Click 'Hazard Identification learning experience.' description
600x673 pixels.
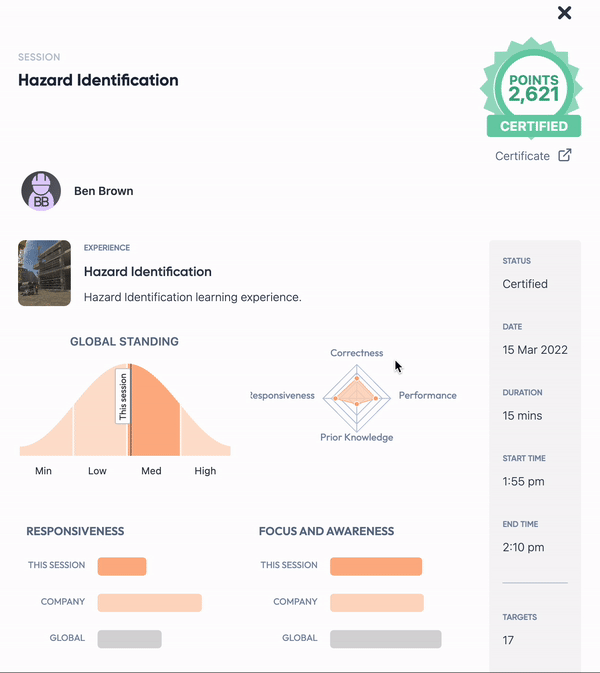pyautogui.click(x=192, y=297)
